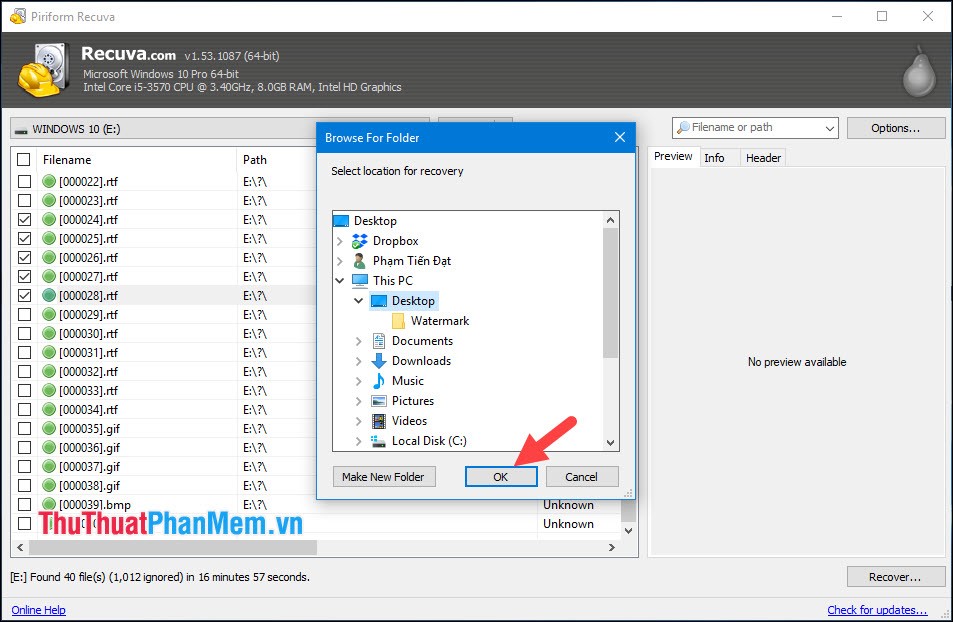Image resolution: width=953 pixels, height=622 pixels.
Task: Click the Watermark folder icon
Action: tap(398, 321)
